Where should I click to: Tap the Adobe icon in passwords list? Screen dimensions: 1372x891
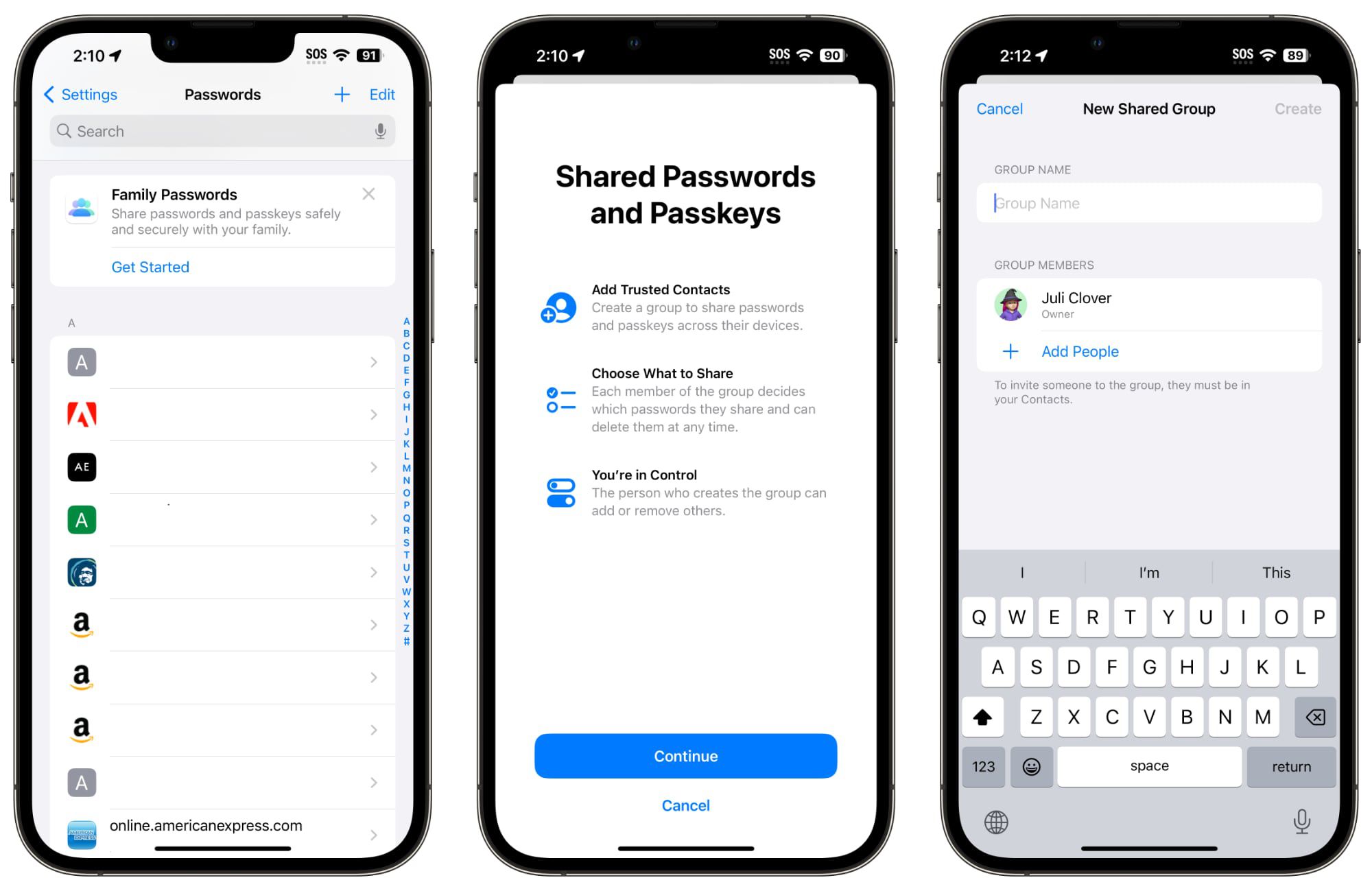tap(82, 414)
